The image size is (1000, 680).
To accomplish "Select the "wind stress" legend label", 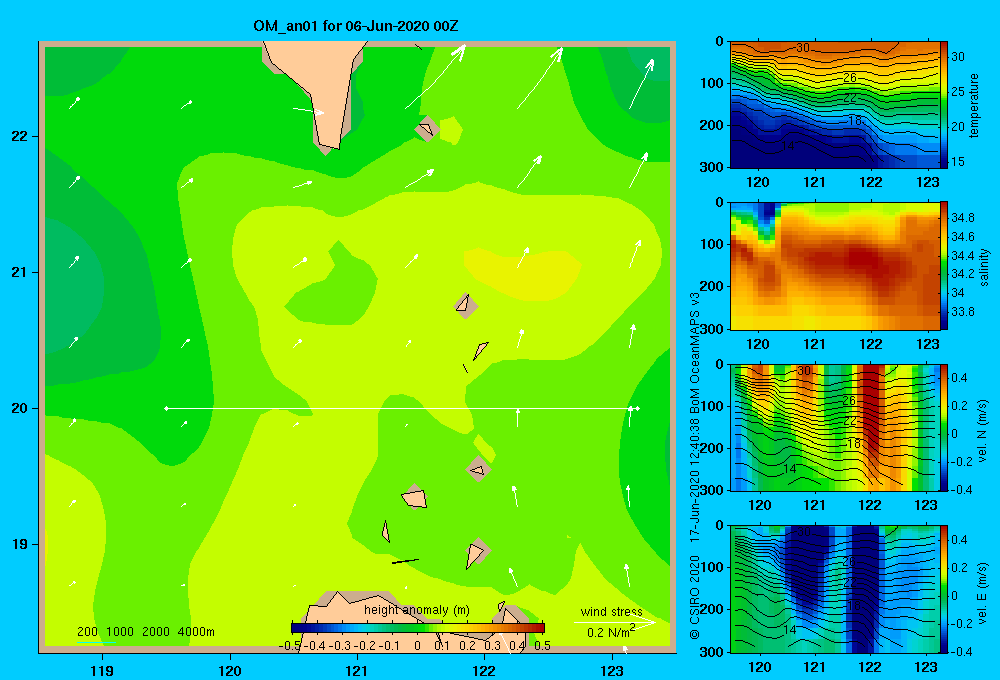I will tap(611, 611).
